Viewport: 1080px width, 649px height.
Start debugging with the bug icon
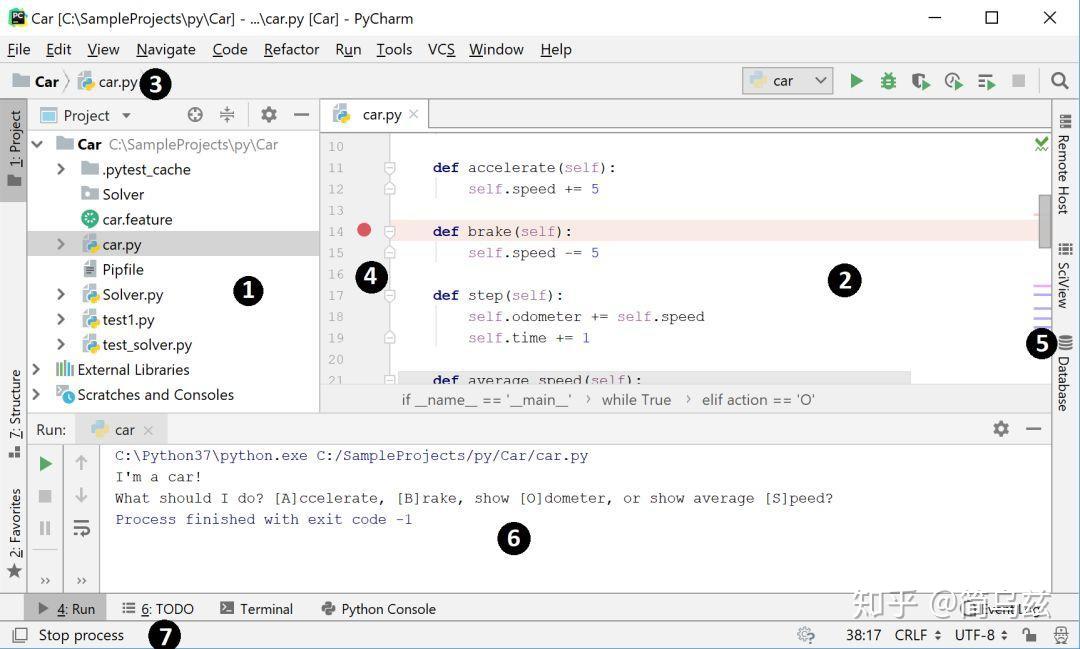click(x=888, y=81)
